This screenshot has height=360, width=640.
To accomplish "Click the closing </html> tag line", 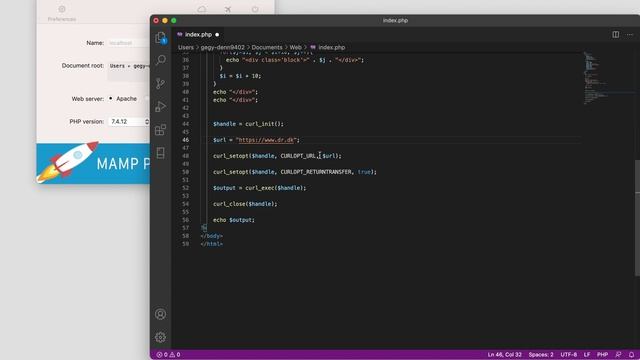I will point(211,244).
